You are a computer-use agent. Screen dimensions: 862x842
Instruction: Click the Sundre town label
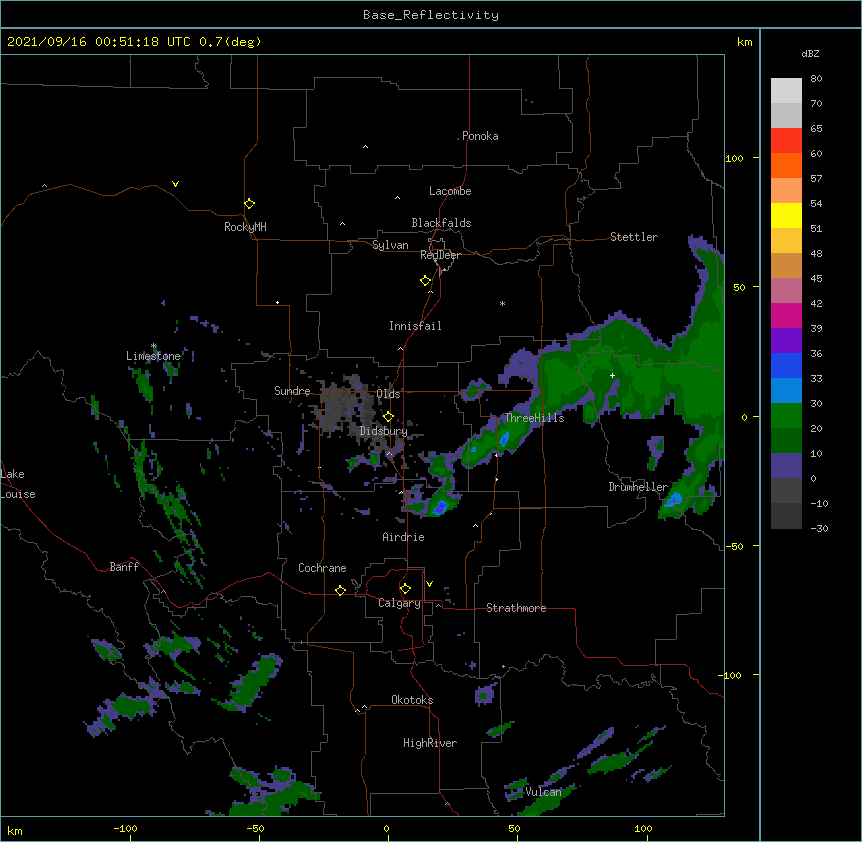292,391
